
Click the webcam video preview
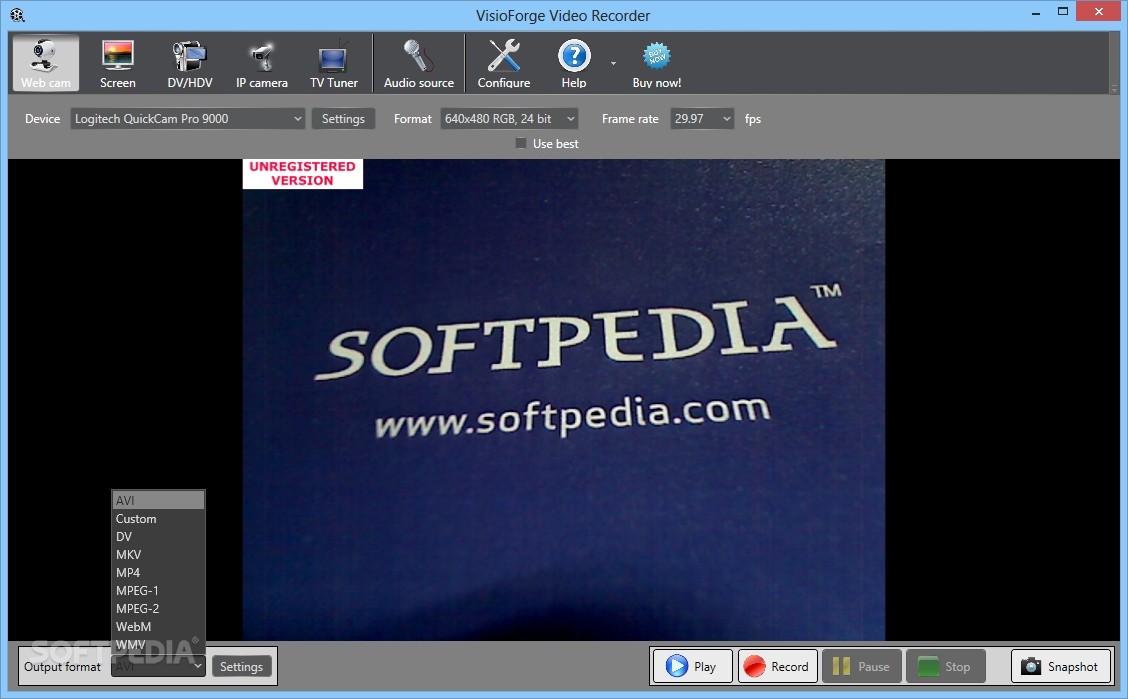[563, 399]
